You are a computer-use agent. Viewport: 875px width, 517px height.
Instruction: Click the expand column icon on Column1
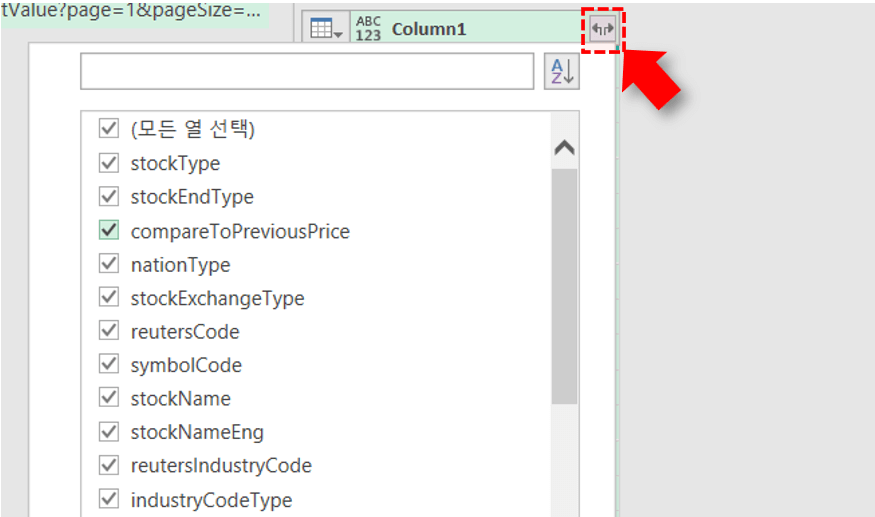pos(601,29)
